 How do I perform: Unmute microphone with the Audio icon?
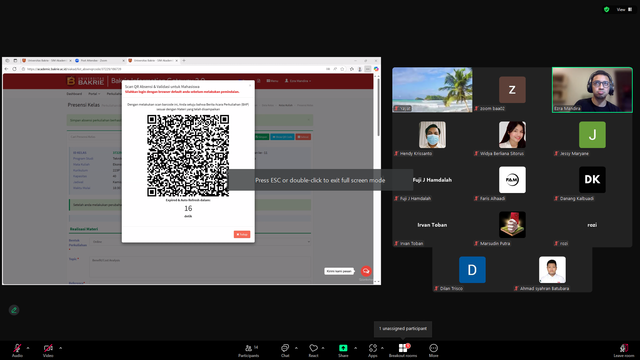point(17,349)
